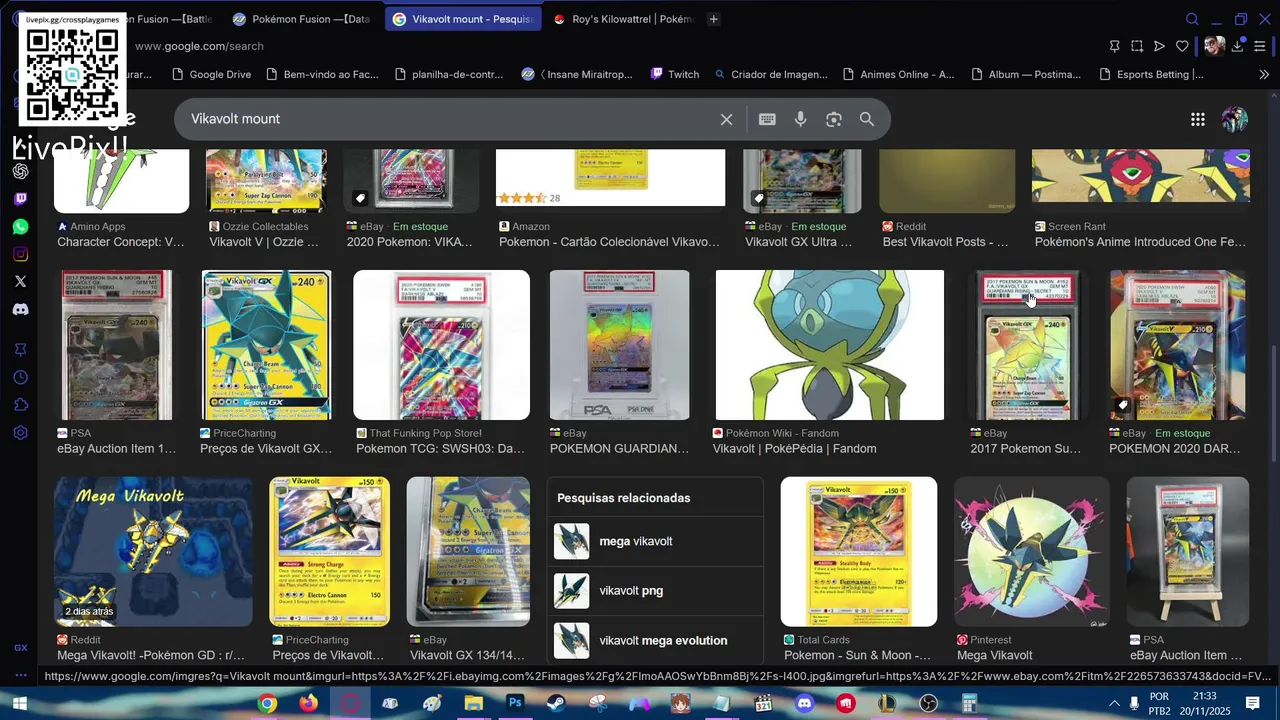Open the pinboards sidebar icon
Screen dimensions: 1280x720
[x=20, y=349]
